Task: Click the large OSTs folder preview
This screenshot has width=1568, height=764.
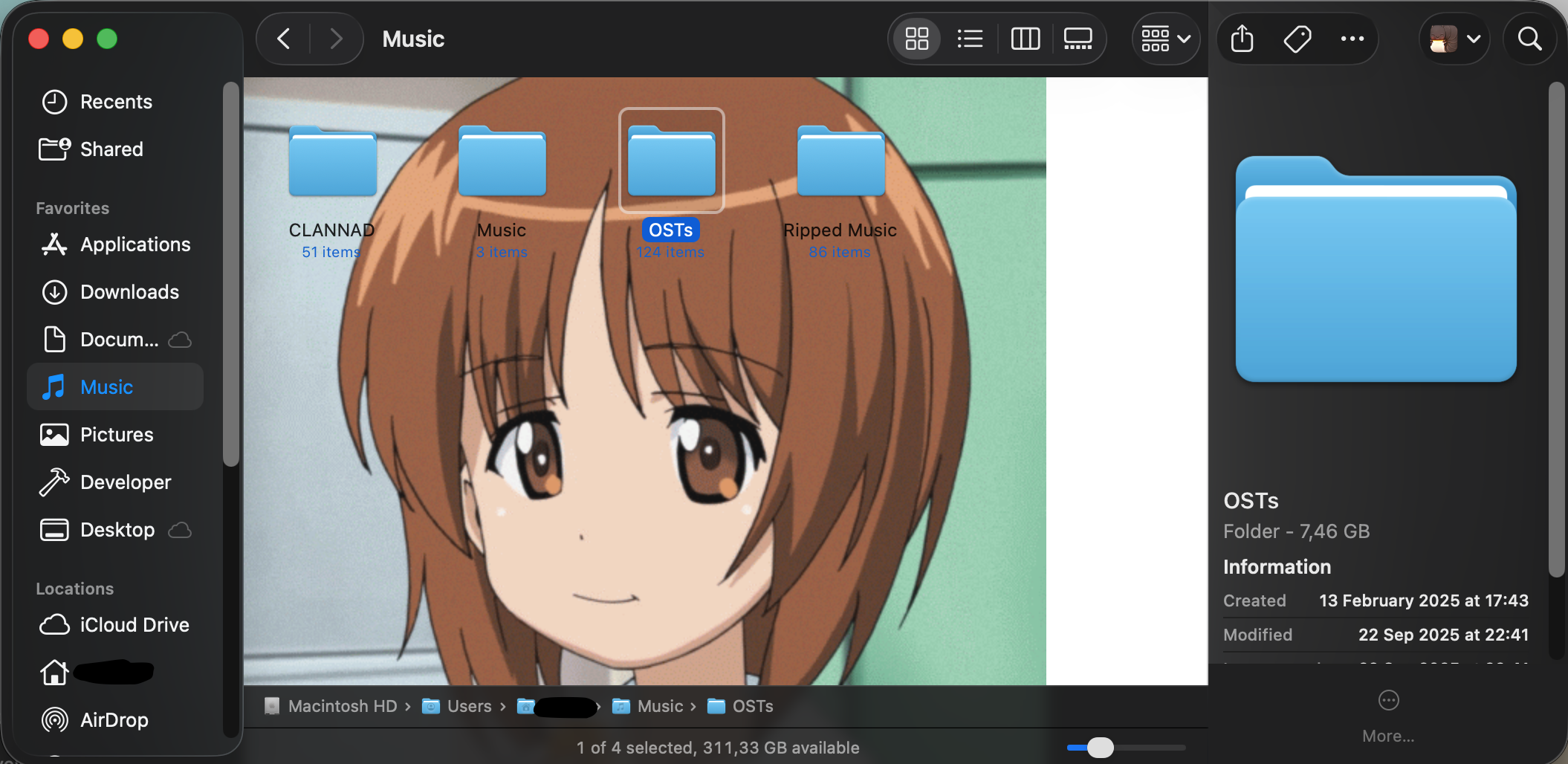Action: click(x=1376, y=269)
